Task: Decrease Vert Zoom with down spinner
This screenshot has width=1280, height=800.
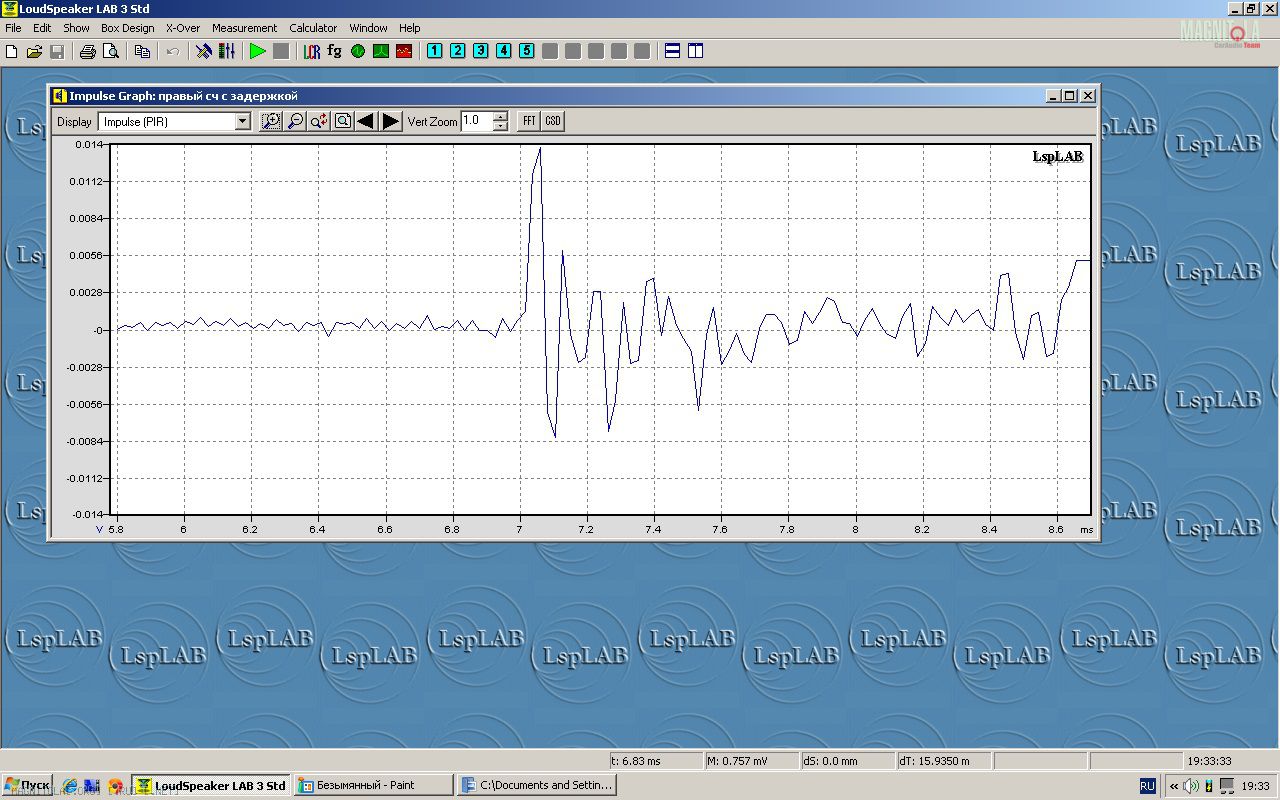Action: pos(500,126)
